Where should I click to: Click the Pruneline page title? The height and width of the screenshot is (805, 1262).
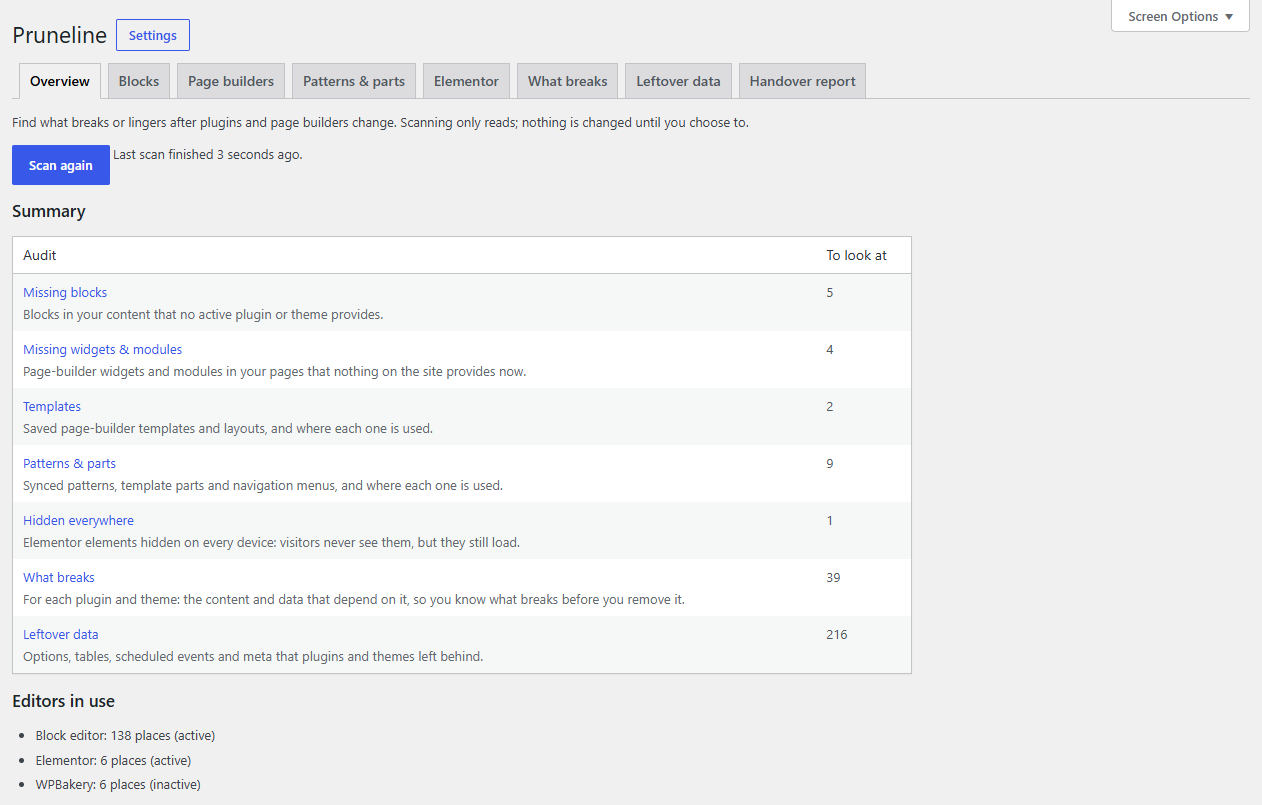[59, 35]
